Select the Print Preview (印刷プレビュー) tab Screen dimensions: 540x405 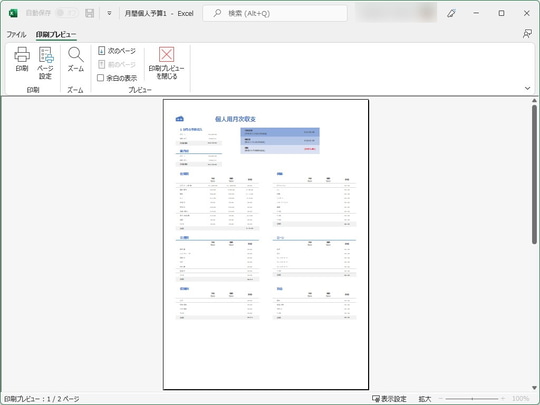coord(56,34)
